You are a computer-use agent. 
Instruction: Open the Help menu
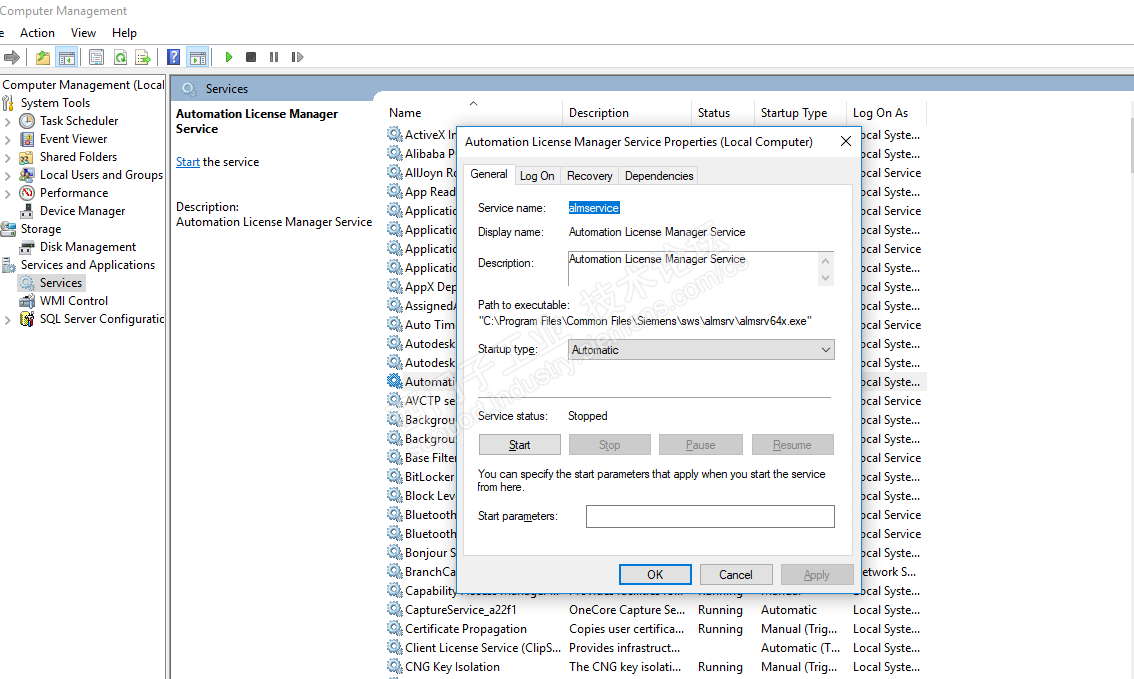point(124,33)
